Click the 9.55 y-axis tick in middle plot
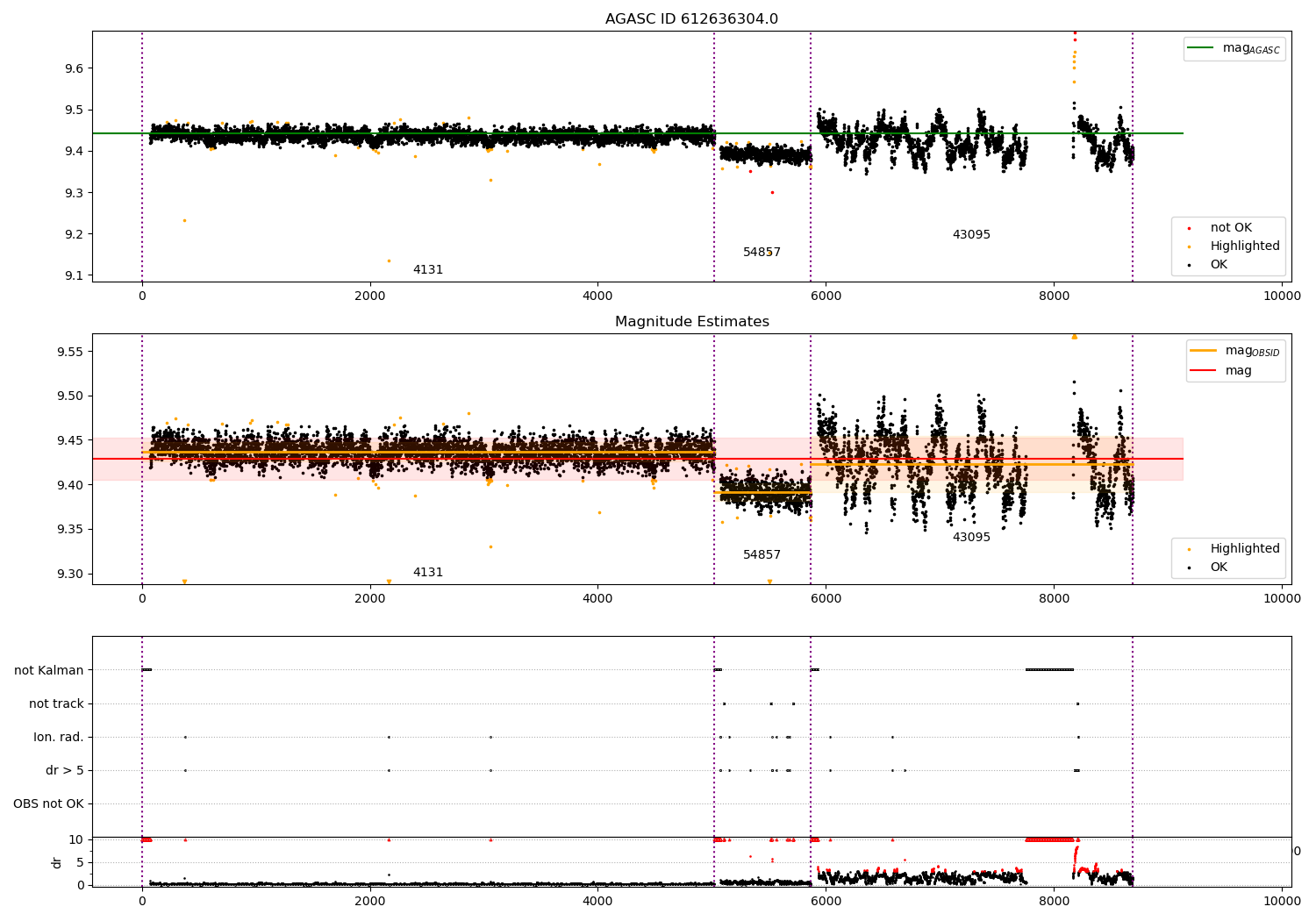 (x=73, y=351)
